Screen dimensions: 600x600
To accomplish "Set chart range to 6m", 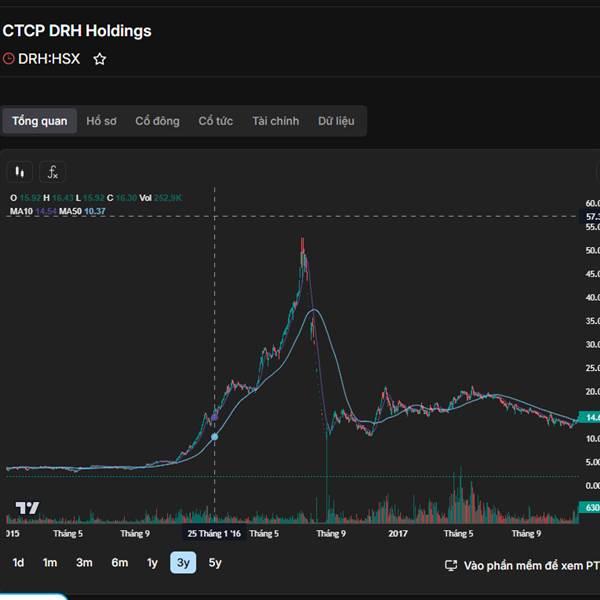I will pos(119,562).
